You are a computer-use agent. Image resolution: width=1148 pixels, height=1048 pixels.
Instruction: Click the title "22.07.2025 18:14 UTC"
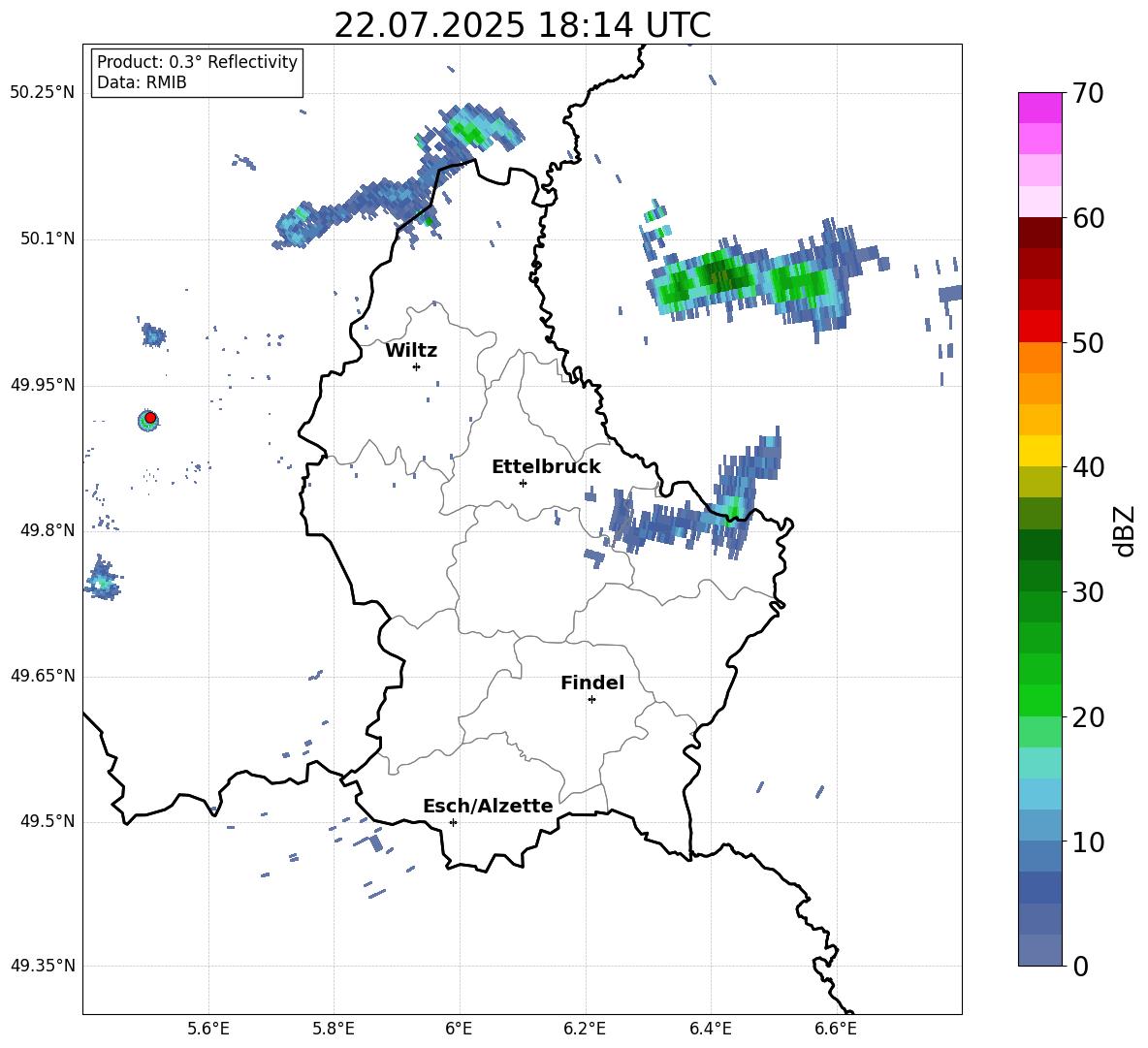point(522,25)
